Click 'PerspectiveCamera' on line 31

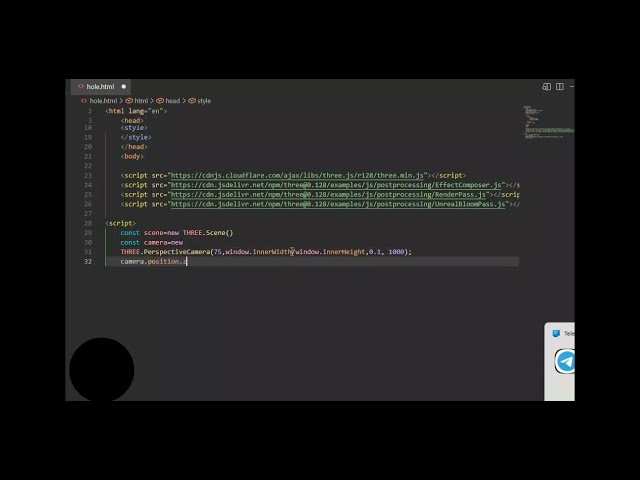[177, 252]
